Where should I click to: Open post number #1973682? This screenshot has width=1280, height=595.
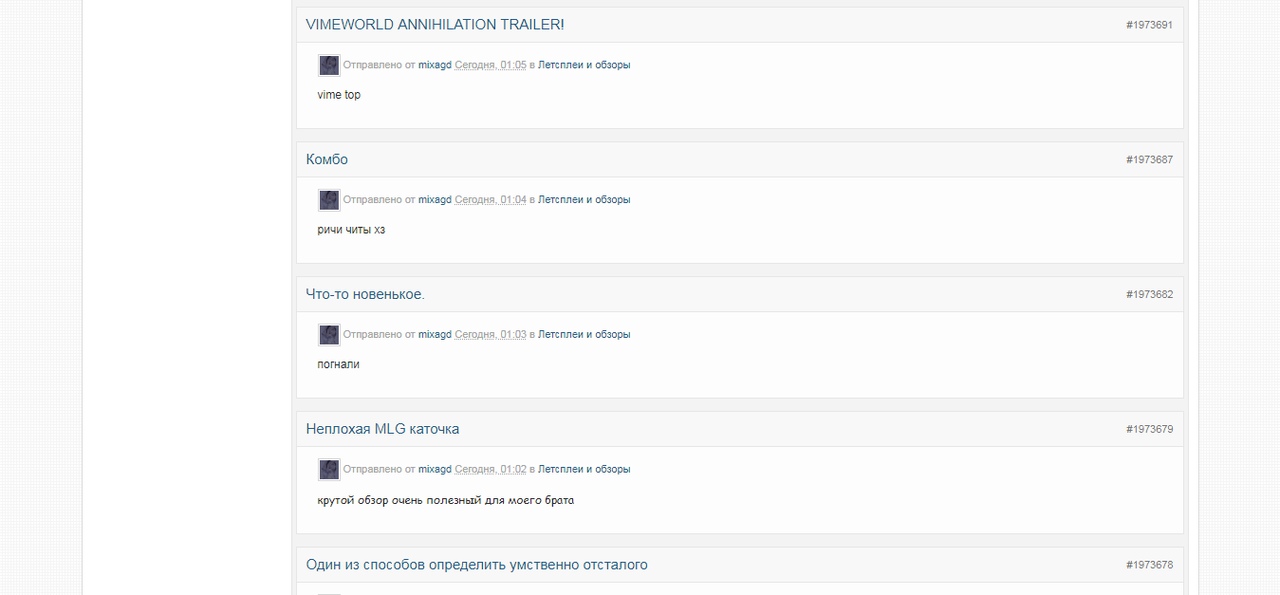tap(1149, 295)
